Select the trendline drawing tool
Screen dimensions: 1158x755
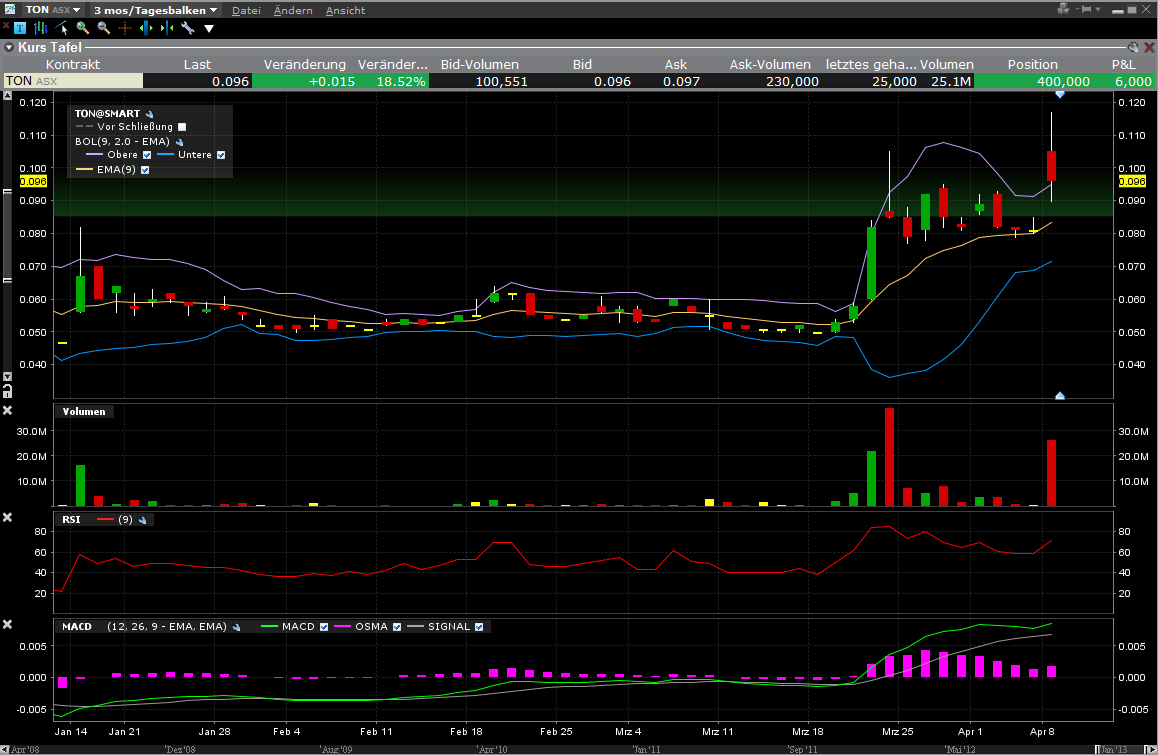(x=63, y=28)
